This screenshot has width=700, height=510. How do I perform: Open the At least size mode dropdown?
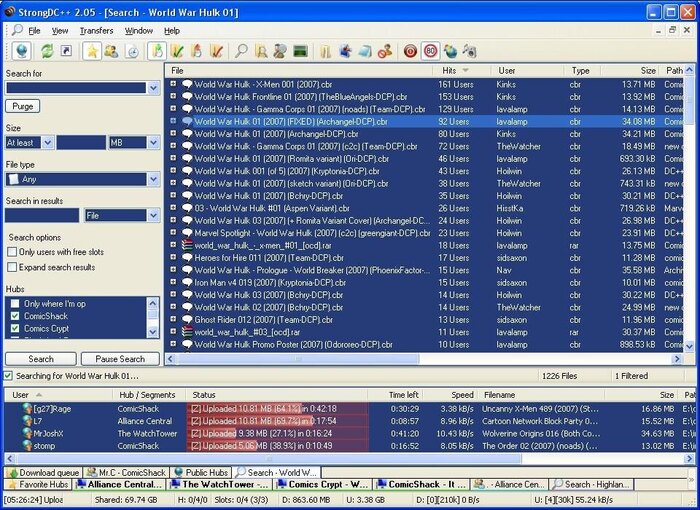pyautogui.click(x=48, y=142)
